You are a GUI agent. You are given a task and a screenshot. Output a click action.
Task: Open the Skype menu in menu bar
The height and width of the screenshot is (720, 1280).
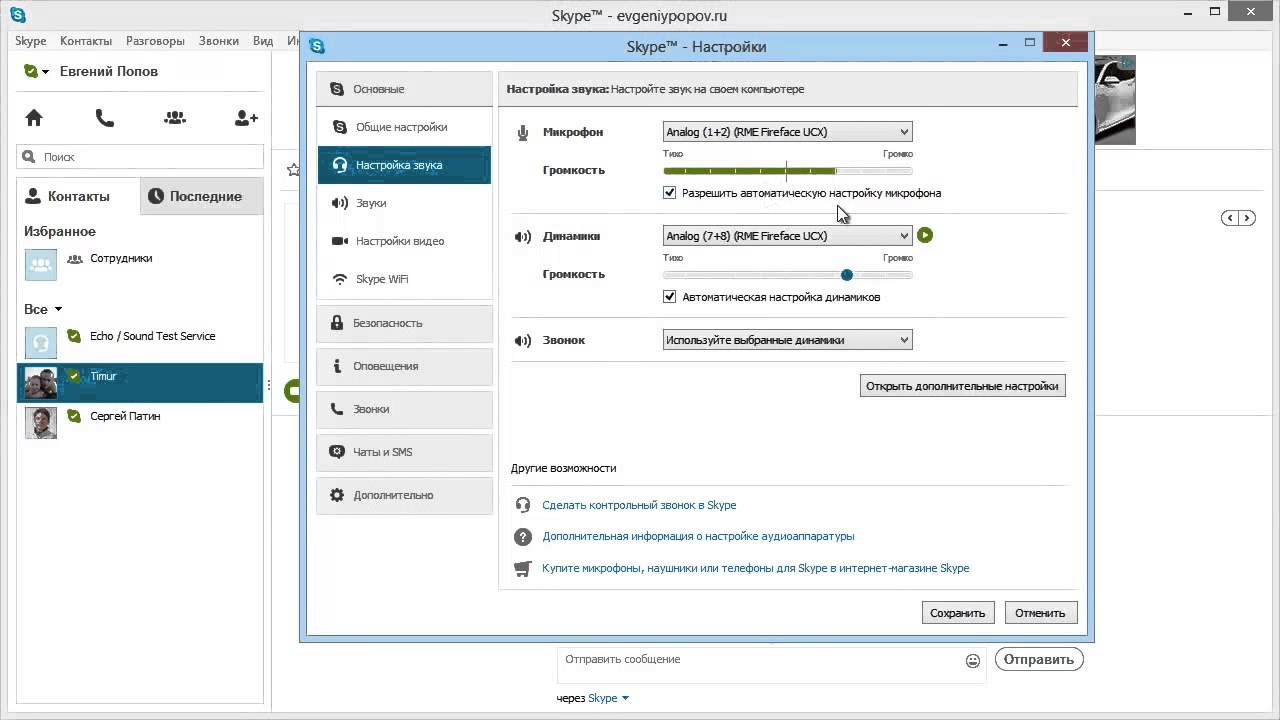pyautogui.click(x=31, y=41)
